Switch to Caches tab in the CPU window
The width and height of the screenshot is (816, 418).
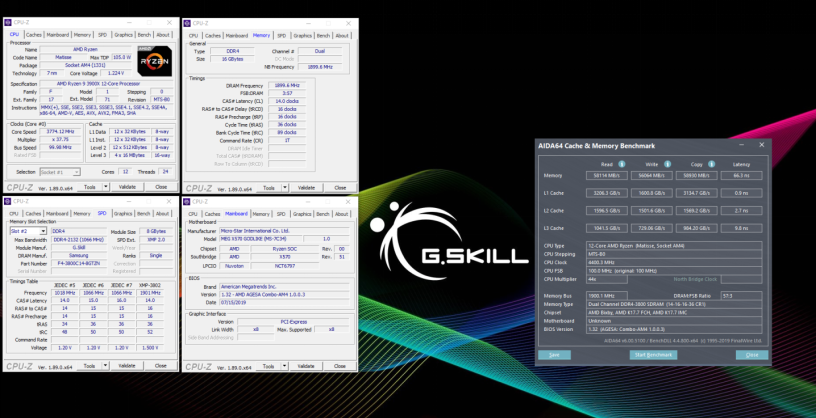tap(33, 35)
